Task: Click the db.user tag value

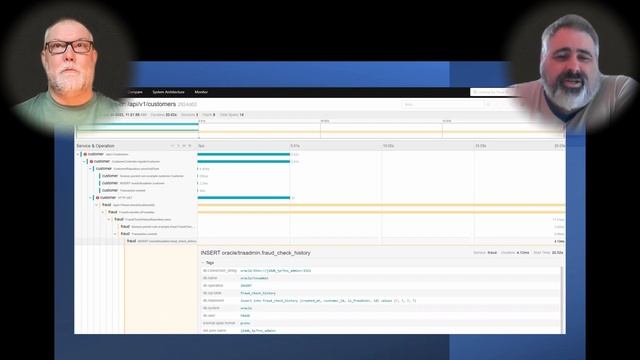Action: [x=245, y=316]
